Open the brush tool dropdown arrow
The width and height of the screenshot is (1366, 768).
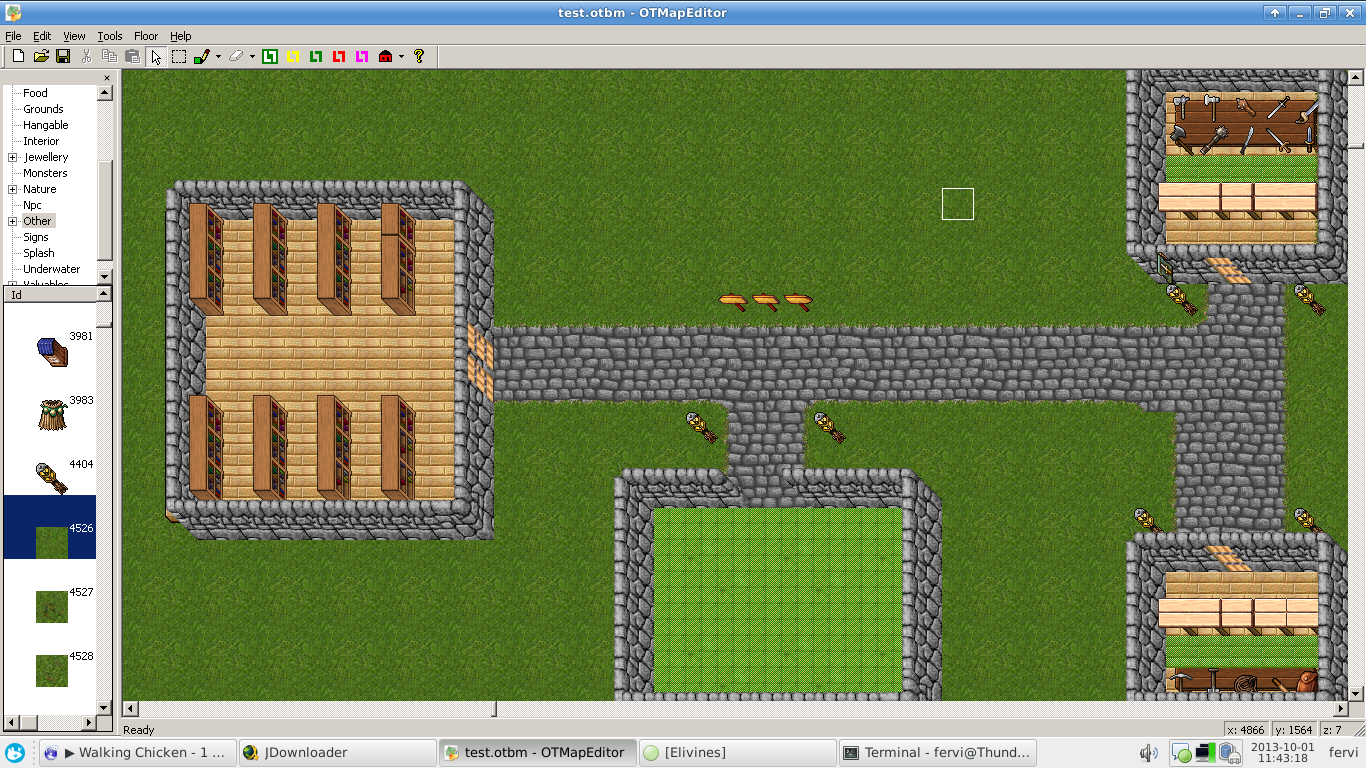(218, 57)
